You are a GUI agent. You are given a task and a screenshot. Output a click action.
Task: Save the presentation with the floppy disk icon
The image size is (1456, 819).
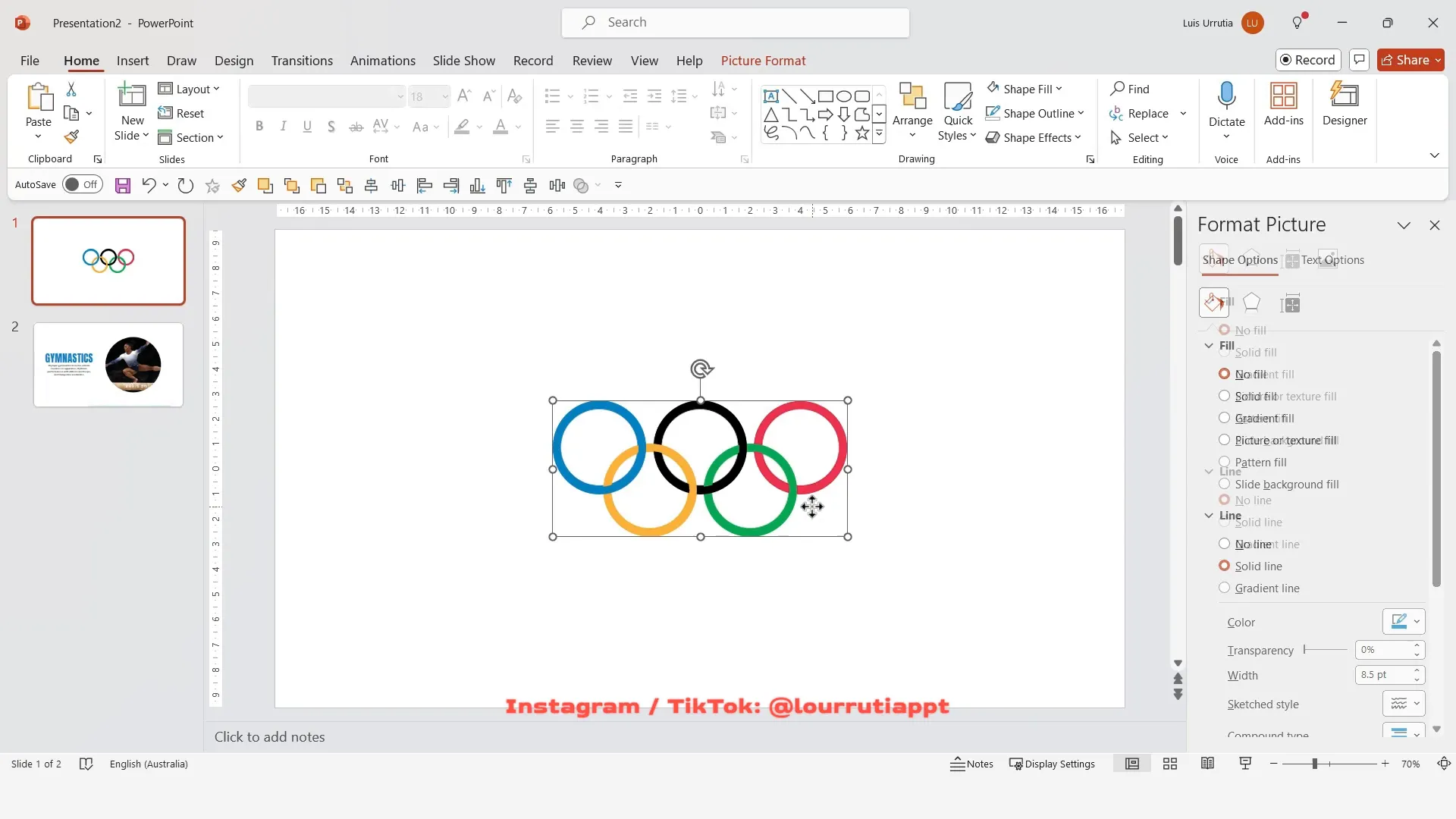122,186
